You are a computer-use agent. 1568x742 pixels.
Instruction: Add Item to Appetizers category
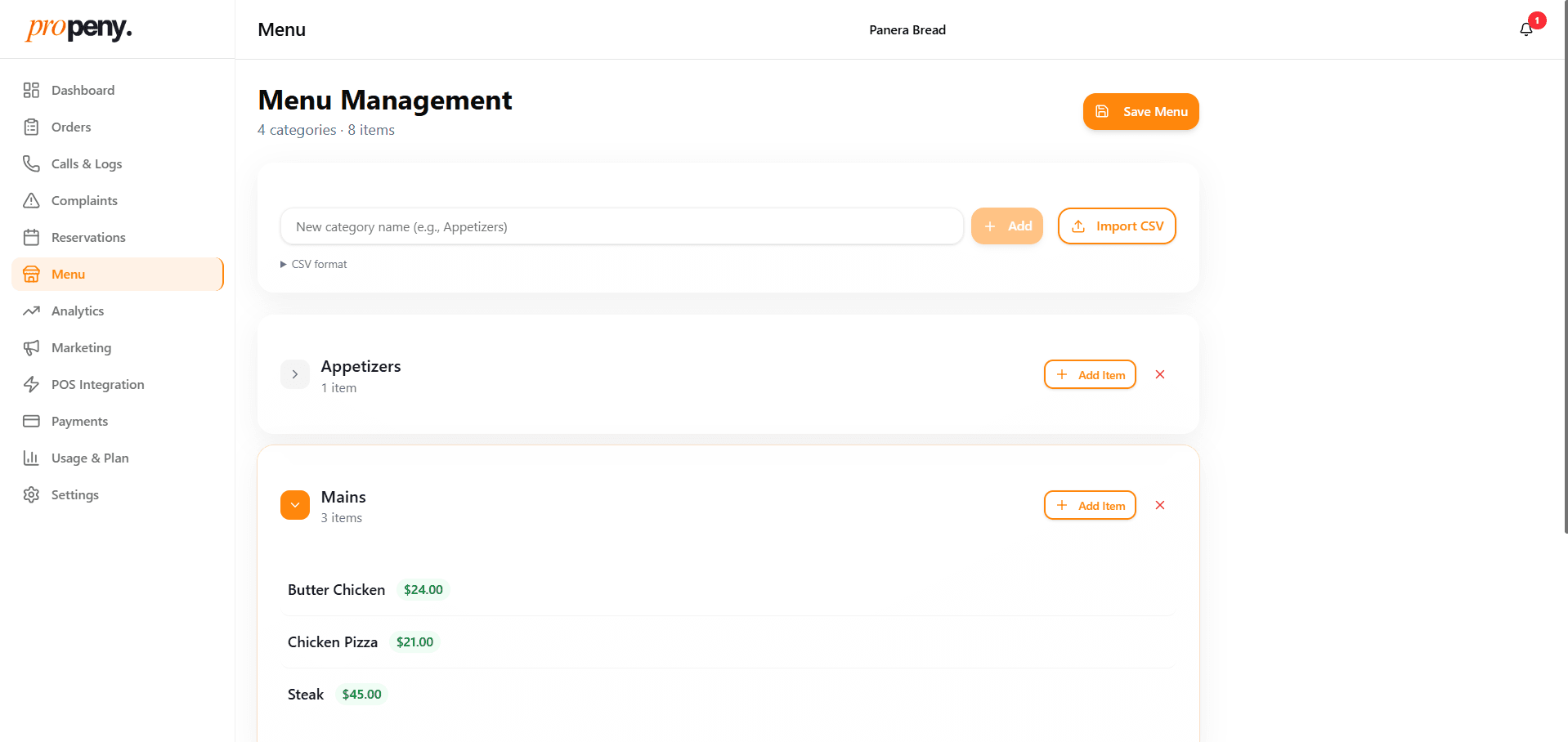(1090, 374)
